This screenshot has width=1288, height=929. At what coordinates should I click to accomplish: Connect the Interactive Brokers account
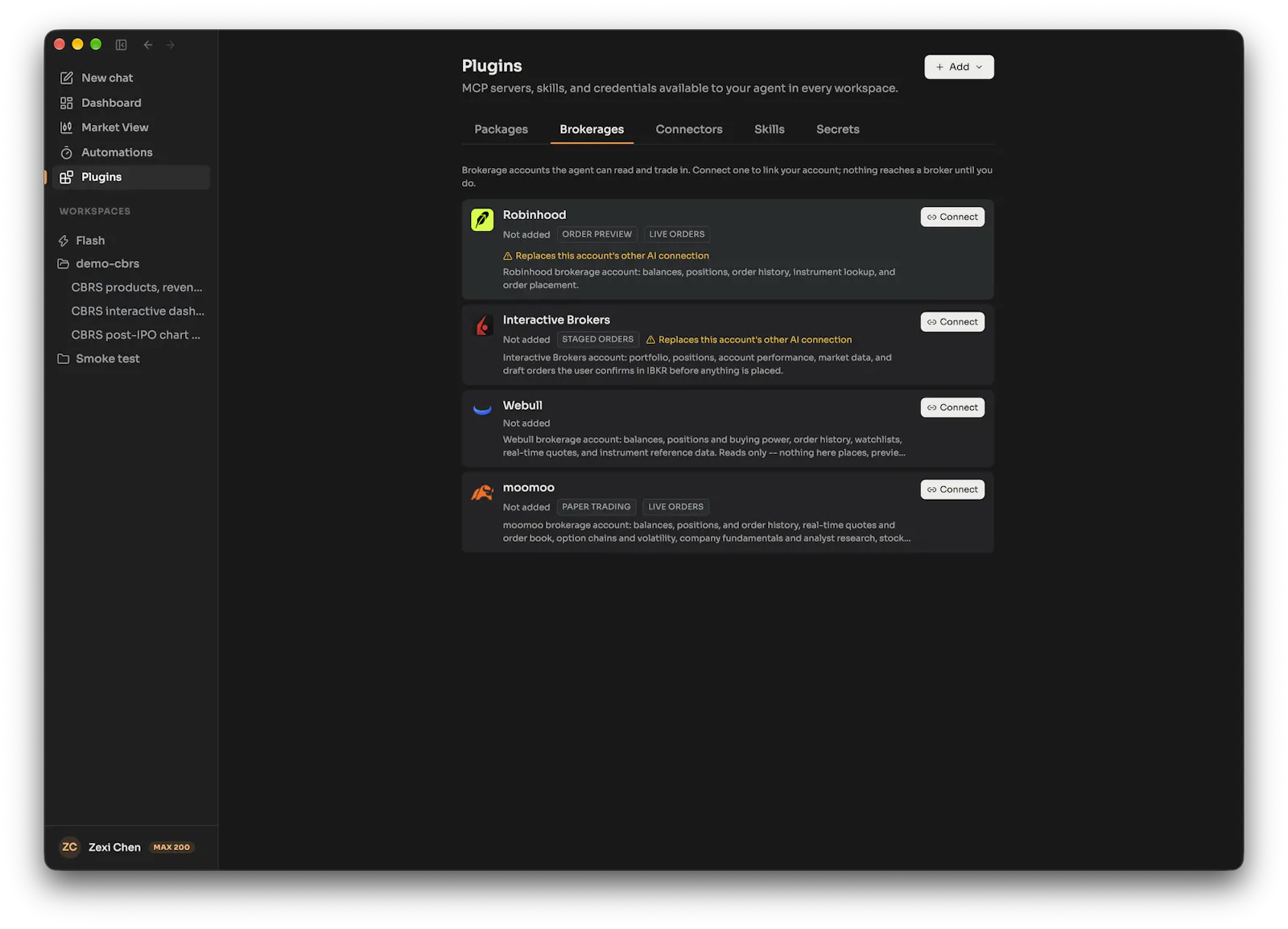(952, 322)
